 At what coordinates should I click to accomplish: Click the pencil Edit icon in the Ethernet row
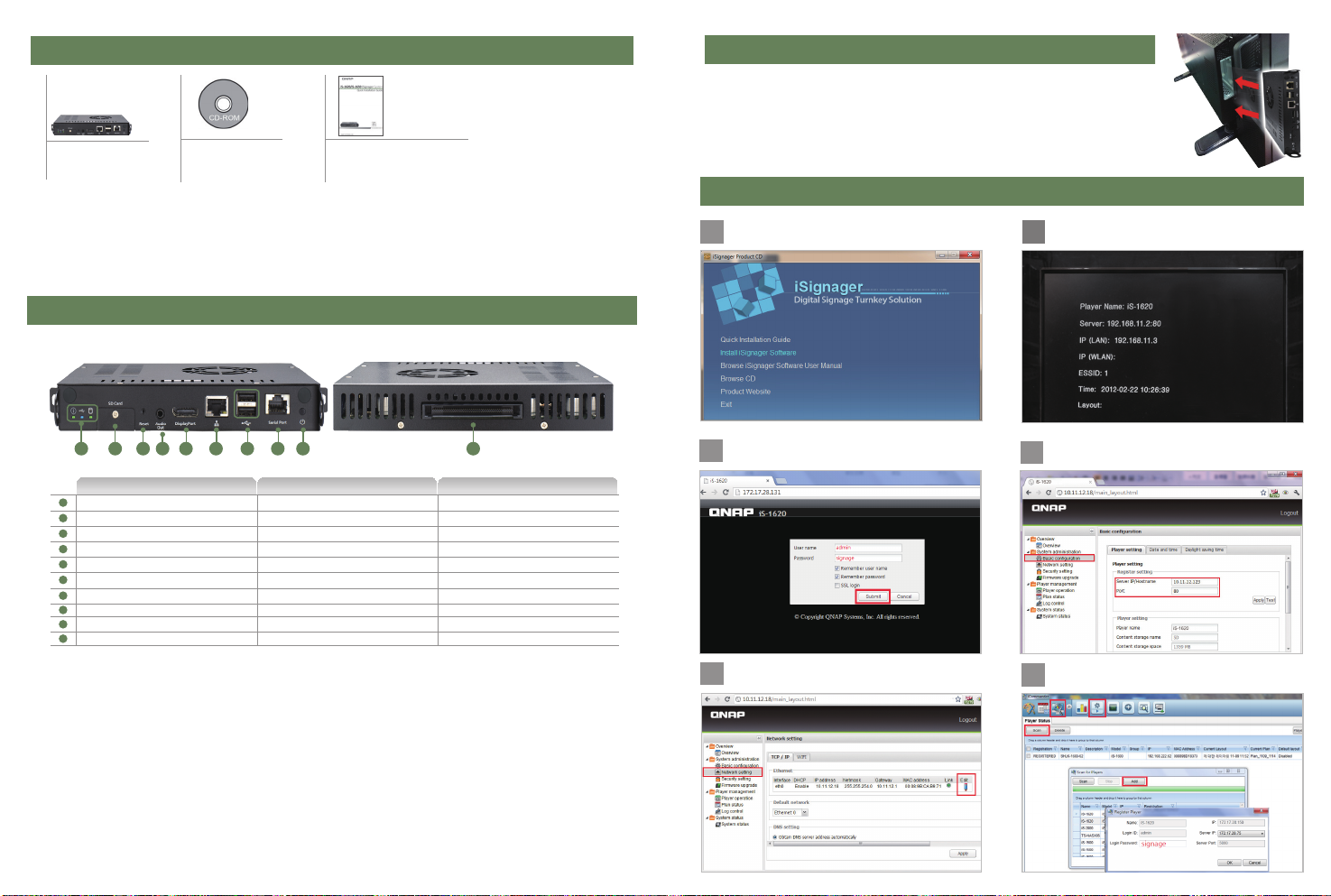click(966, 787)
